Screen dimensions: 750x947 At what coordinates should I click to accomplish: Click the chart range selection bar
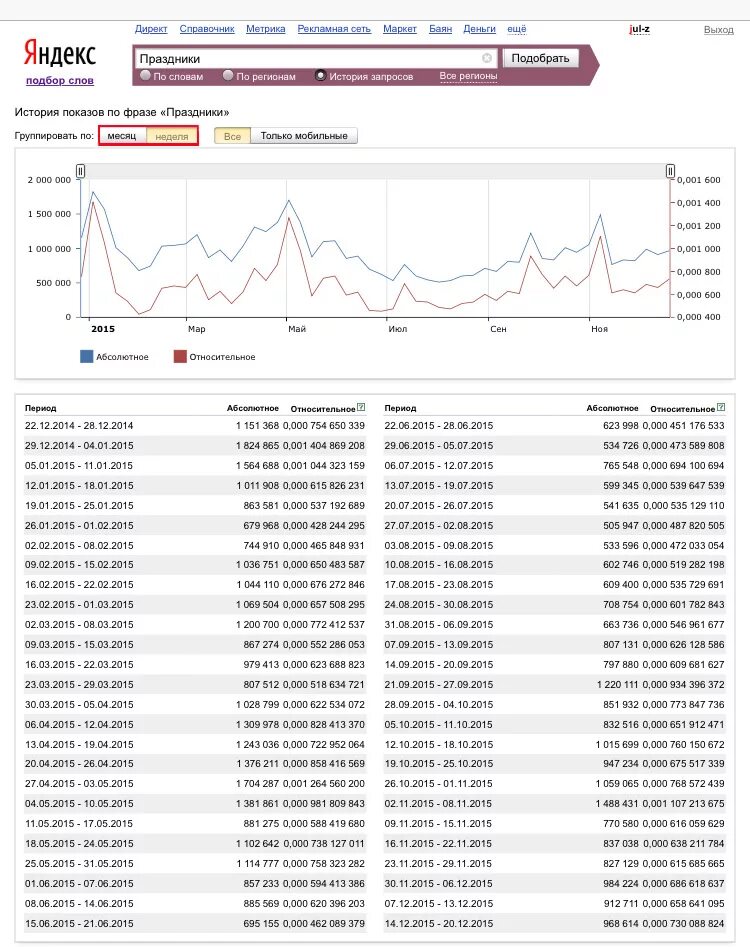coord(375,172)
